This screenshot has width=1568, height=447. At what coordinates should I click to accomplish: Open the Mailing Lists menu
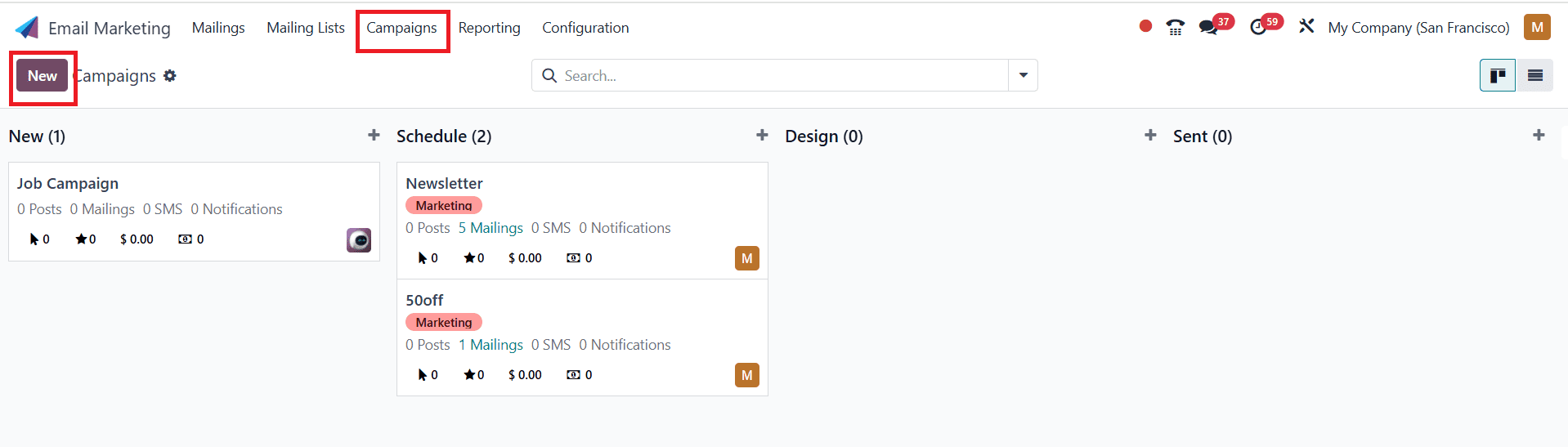point(306,28)
